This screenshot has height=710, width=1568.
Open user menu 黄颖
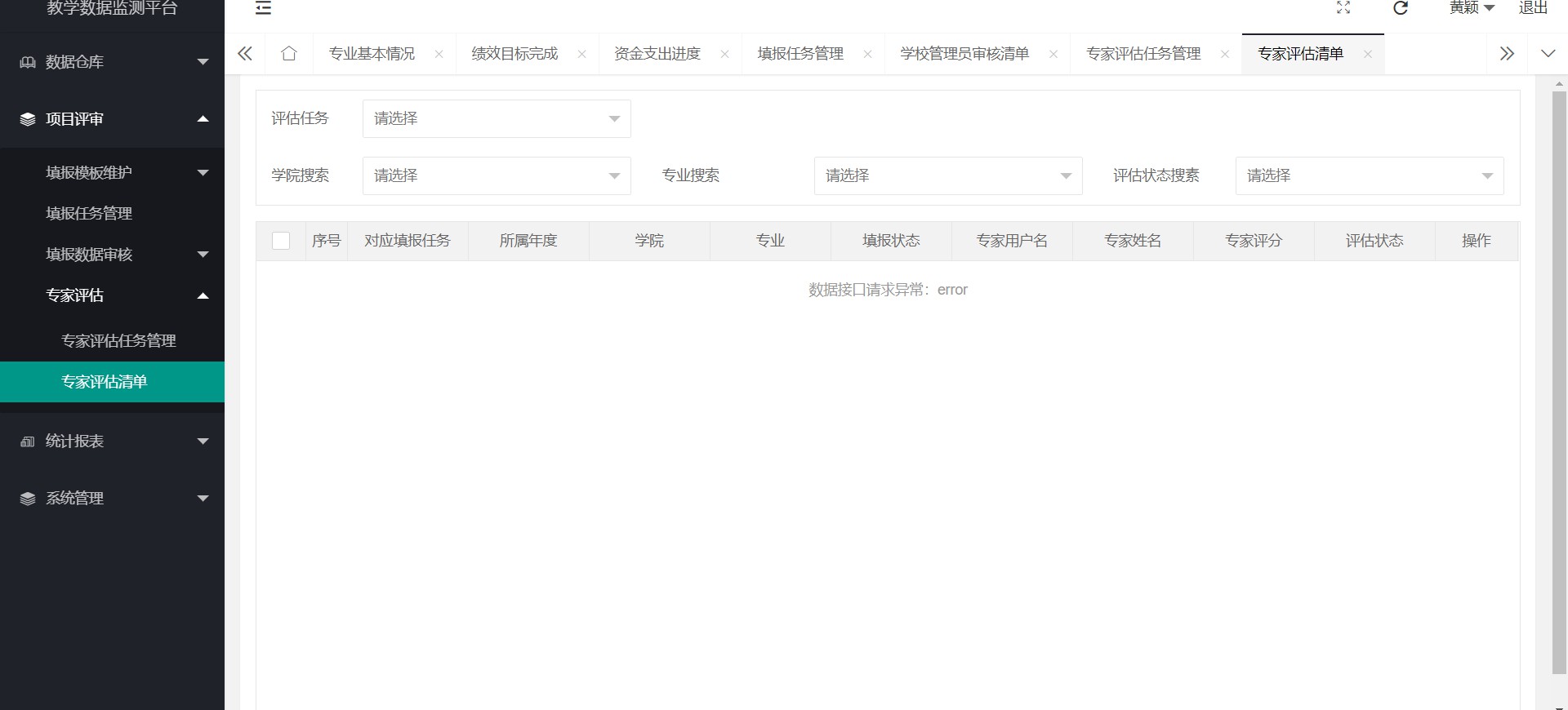pos(1472,8)
